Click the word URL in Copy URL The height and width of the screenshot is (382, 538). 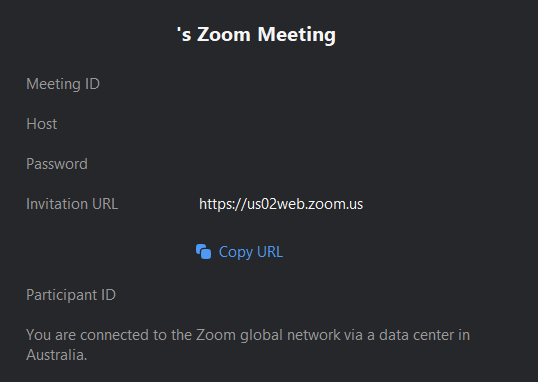tap(270, 252)
